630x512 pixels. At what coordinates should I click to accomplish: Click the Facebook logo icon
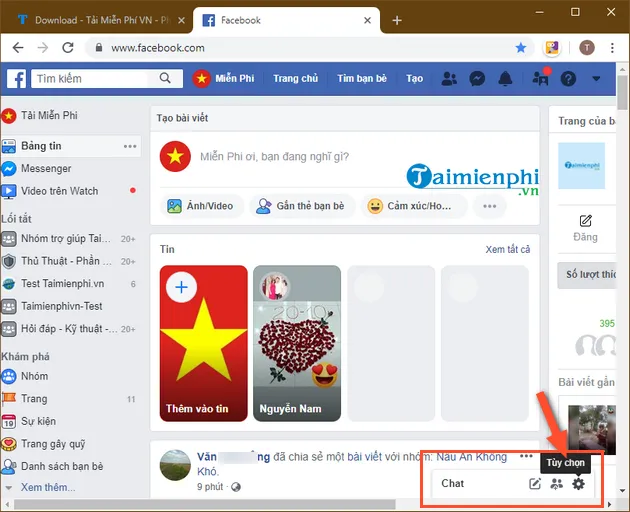pyautogui.click(x=16, y=78)
